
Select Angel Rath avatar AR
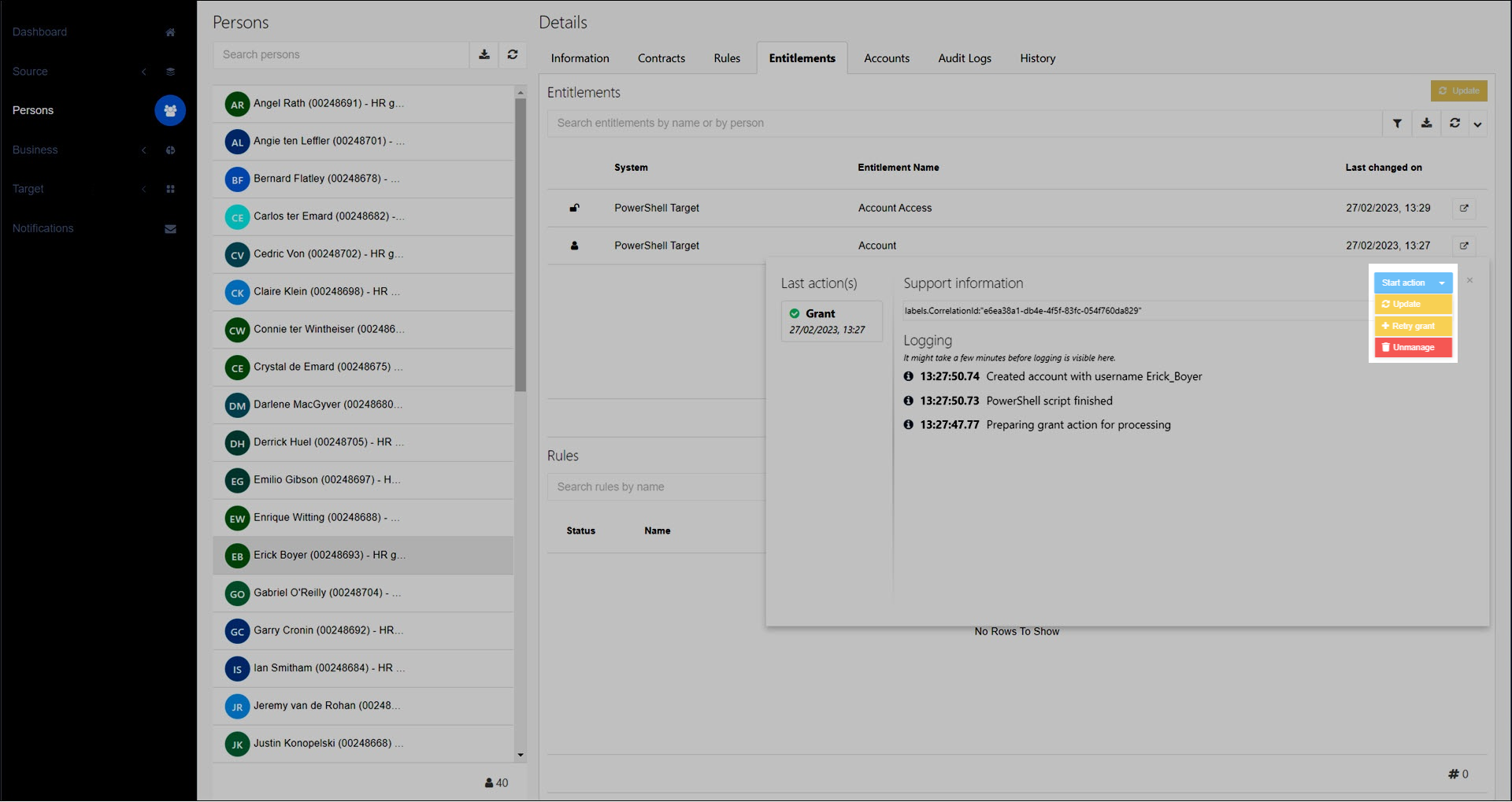pos(237,104)
